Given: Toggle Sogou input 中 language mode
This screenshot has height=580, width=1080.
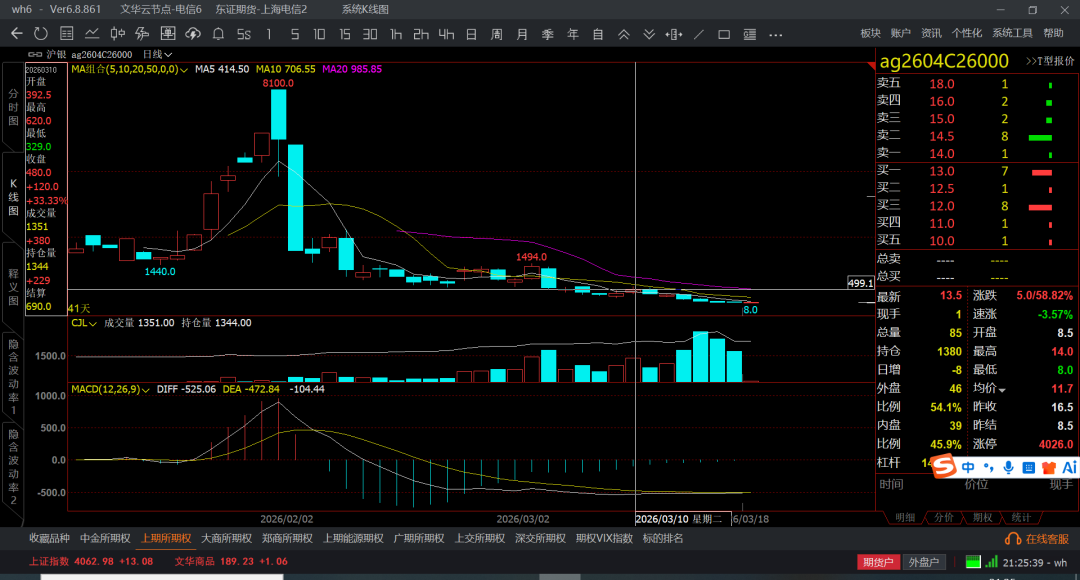Looking at the screenshot, I should 968,467.
